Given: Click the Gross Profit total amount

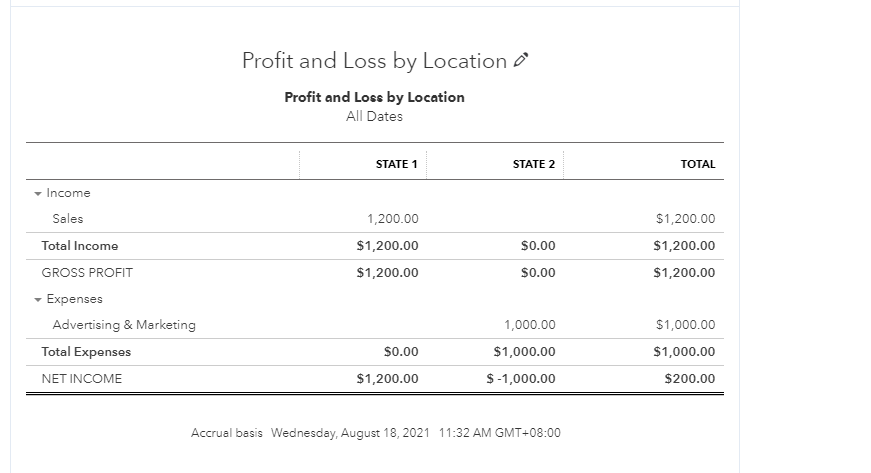Looking at the screenshot, I should coord(684,272).
